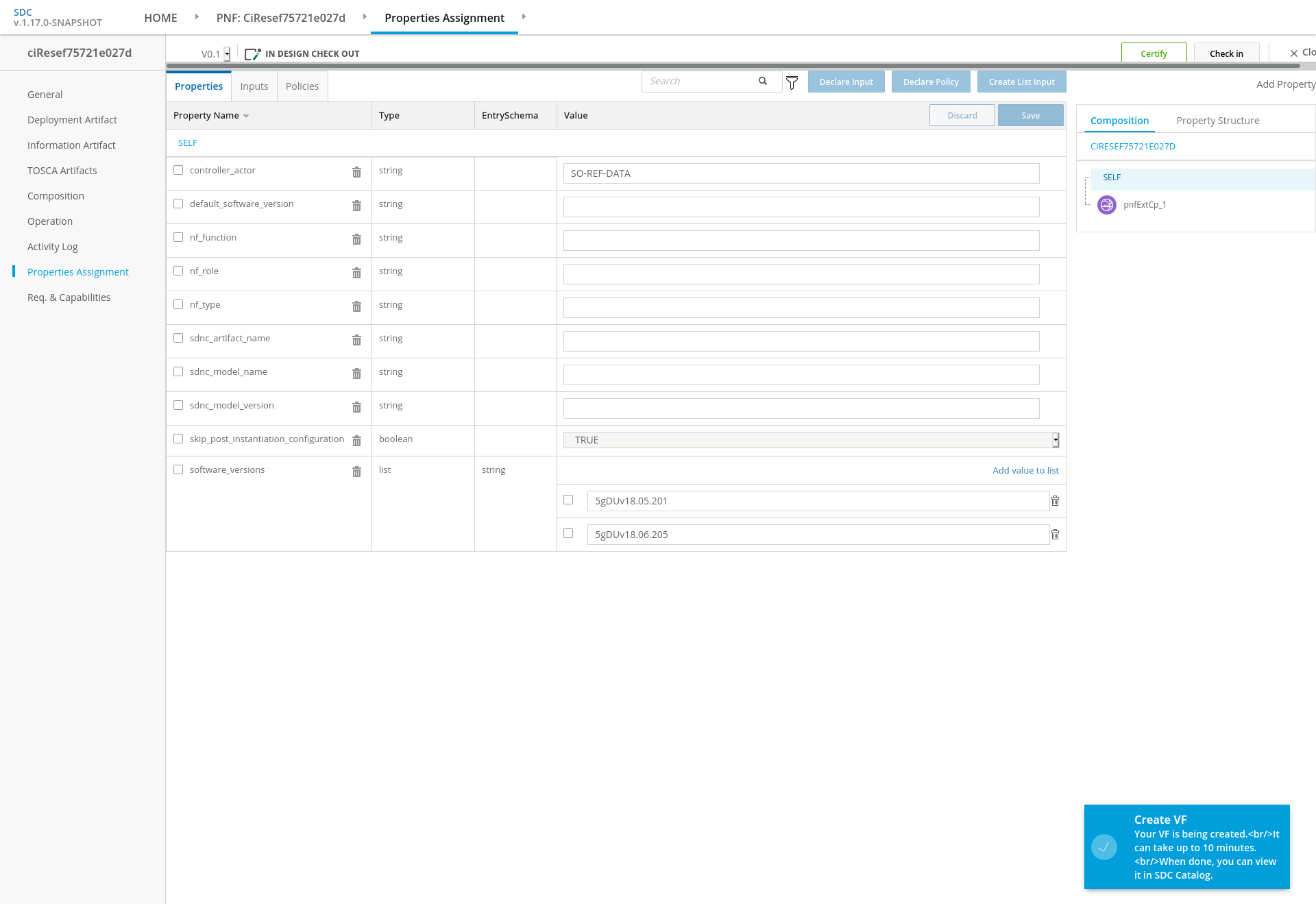Select the Properties tab
The width and height of the screenshot is (1316, 904).
(199, 86)
